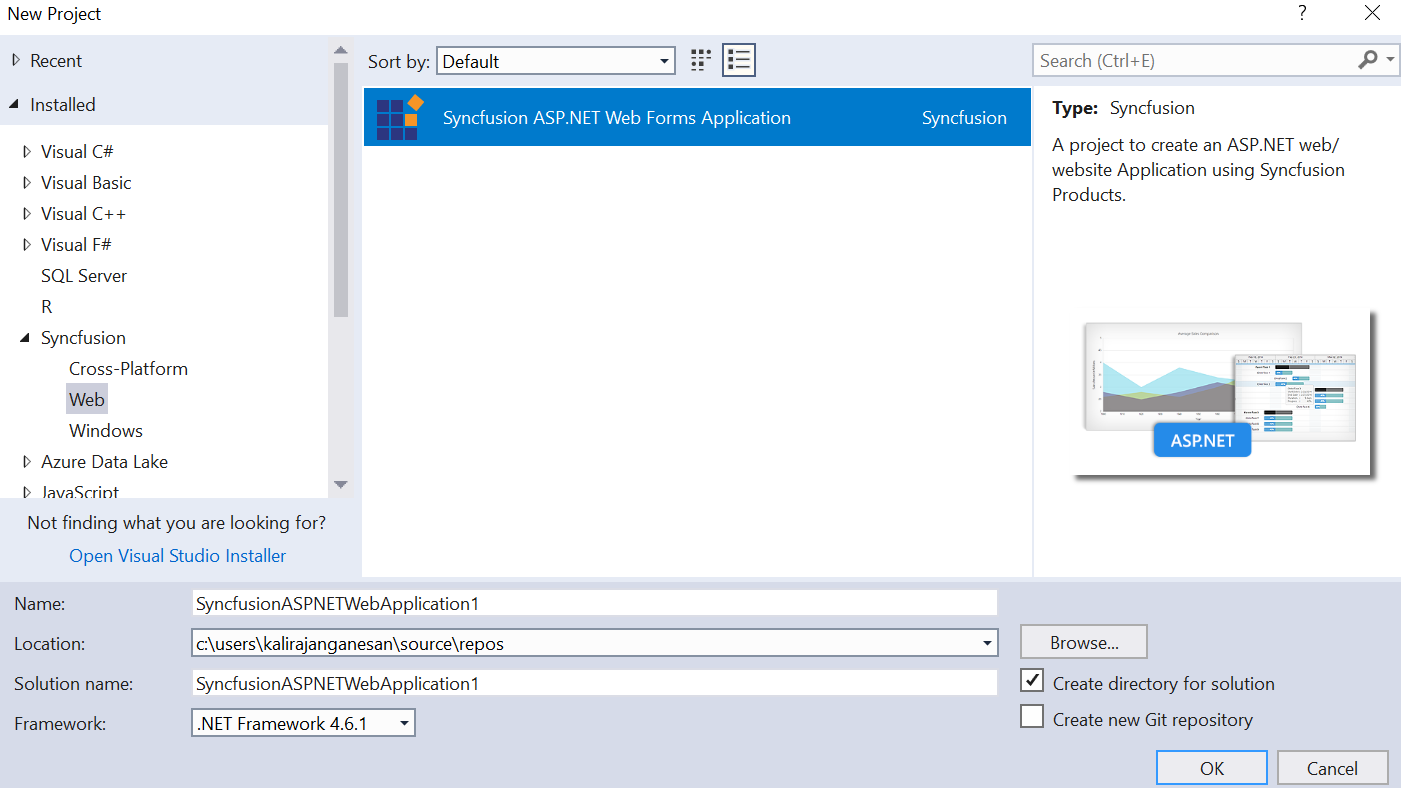The image size is (1401, 788).
Task: Open Visual Studio Installer link
Action: click(178, 556)
